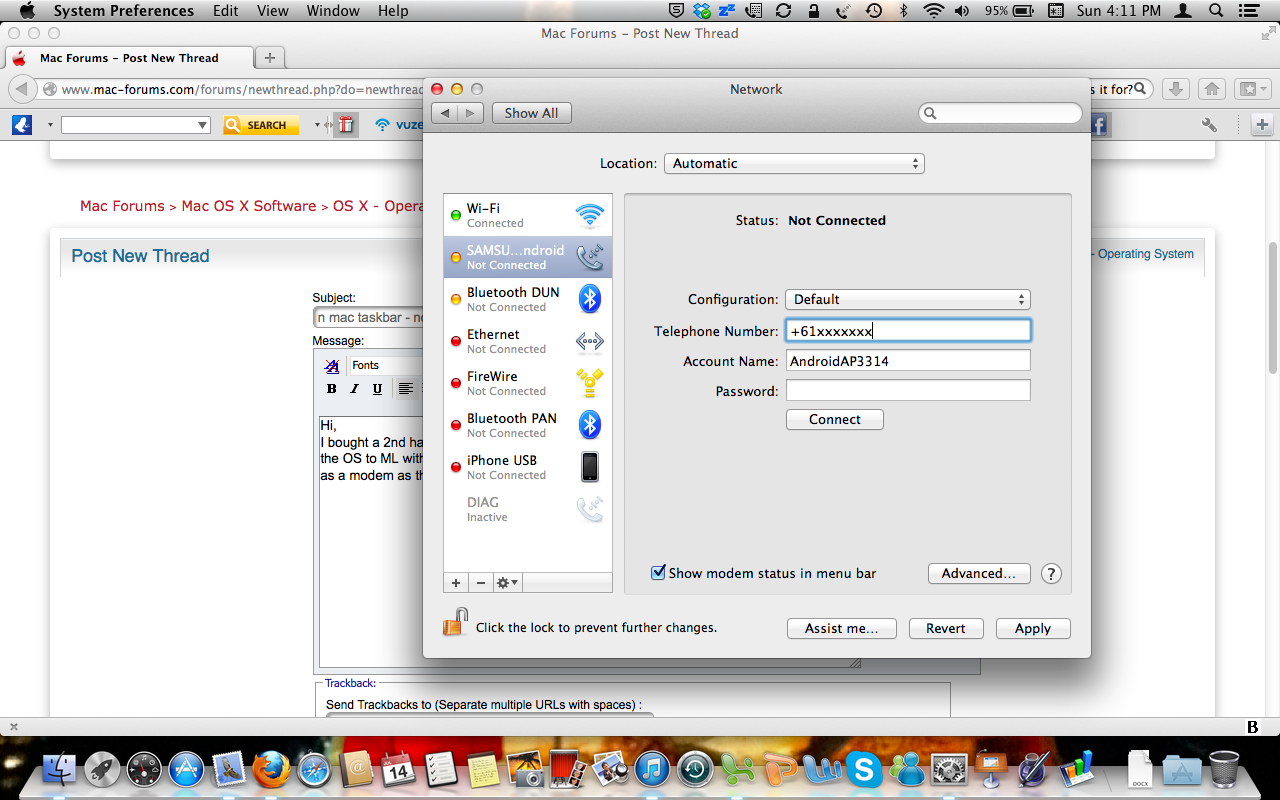
Task: Open Firefox downloads arrow button
Action: click(x=1177, y=89)
